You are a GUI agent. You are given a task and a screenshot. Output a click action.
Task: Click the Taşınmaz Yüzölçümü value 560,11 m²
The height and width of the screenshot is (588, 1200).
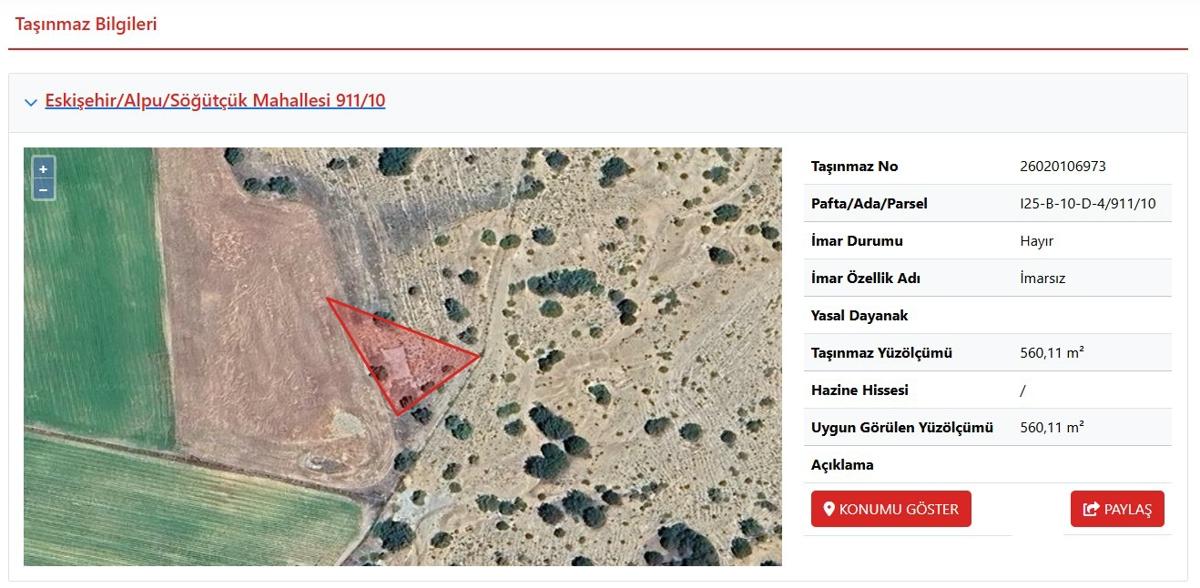(1053, 352)
